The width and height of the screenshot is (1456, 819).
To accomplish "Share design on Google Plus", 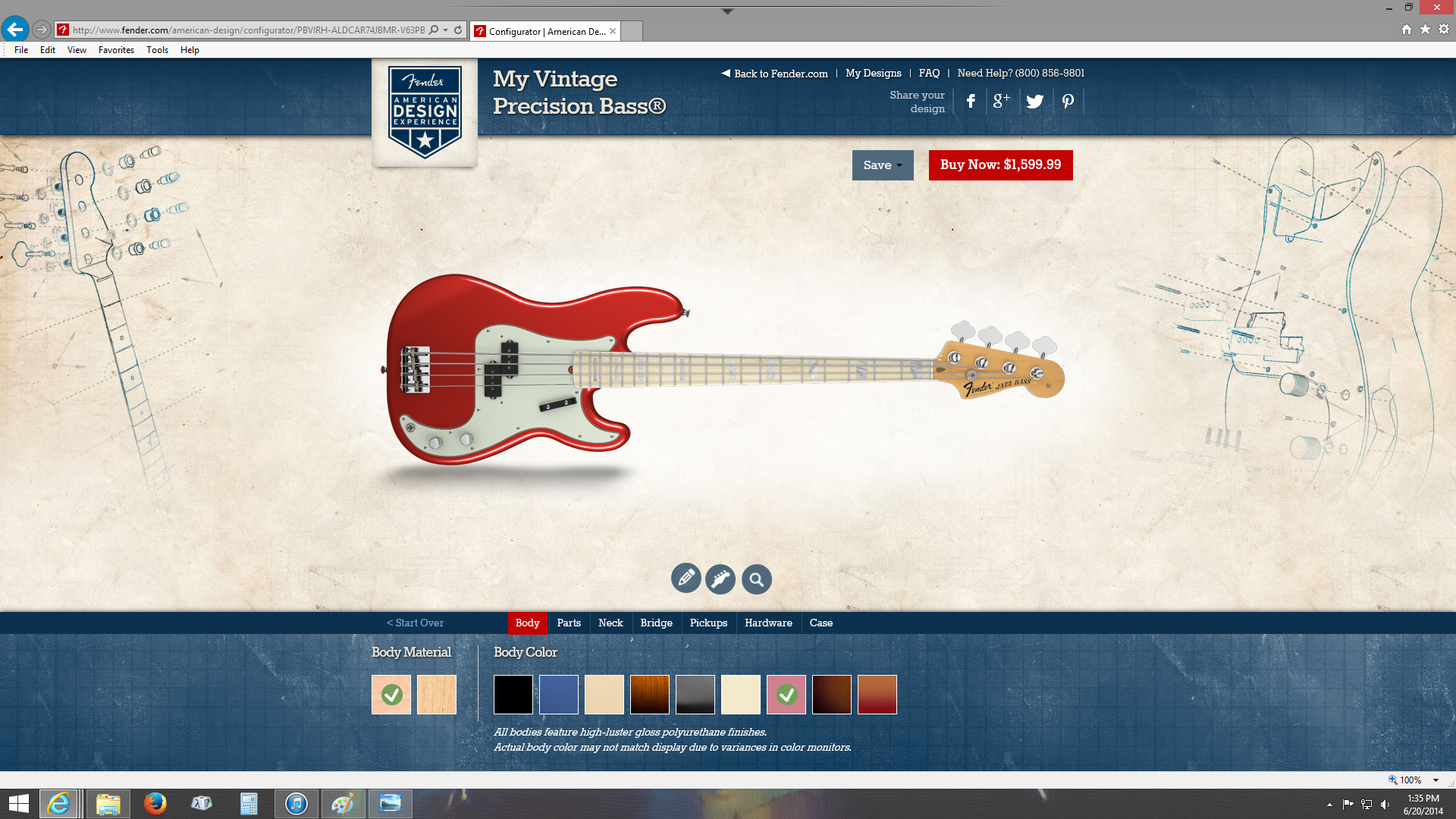I will point(1001,101).
